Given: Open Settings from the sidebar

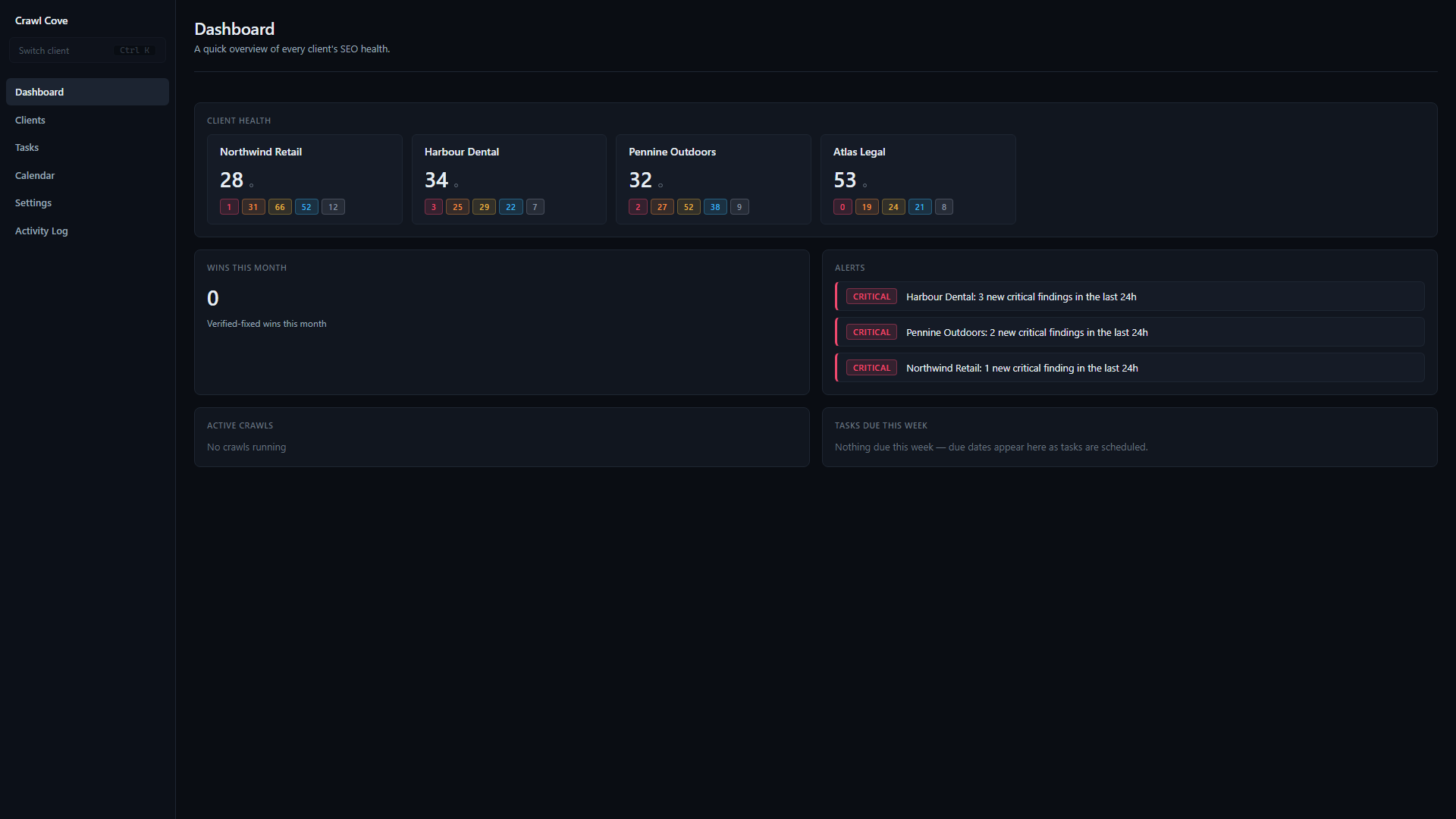Looking at the screenshot, I should click(87, 202).
